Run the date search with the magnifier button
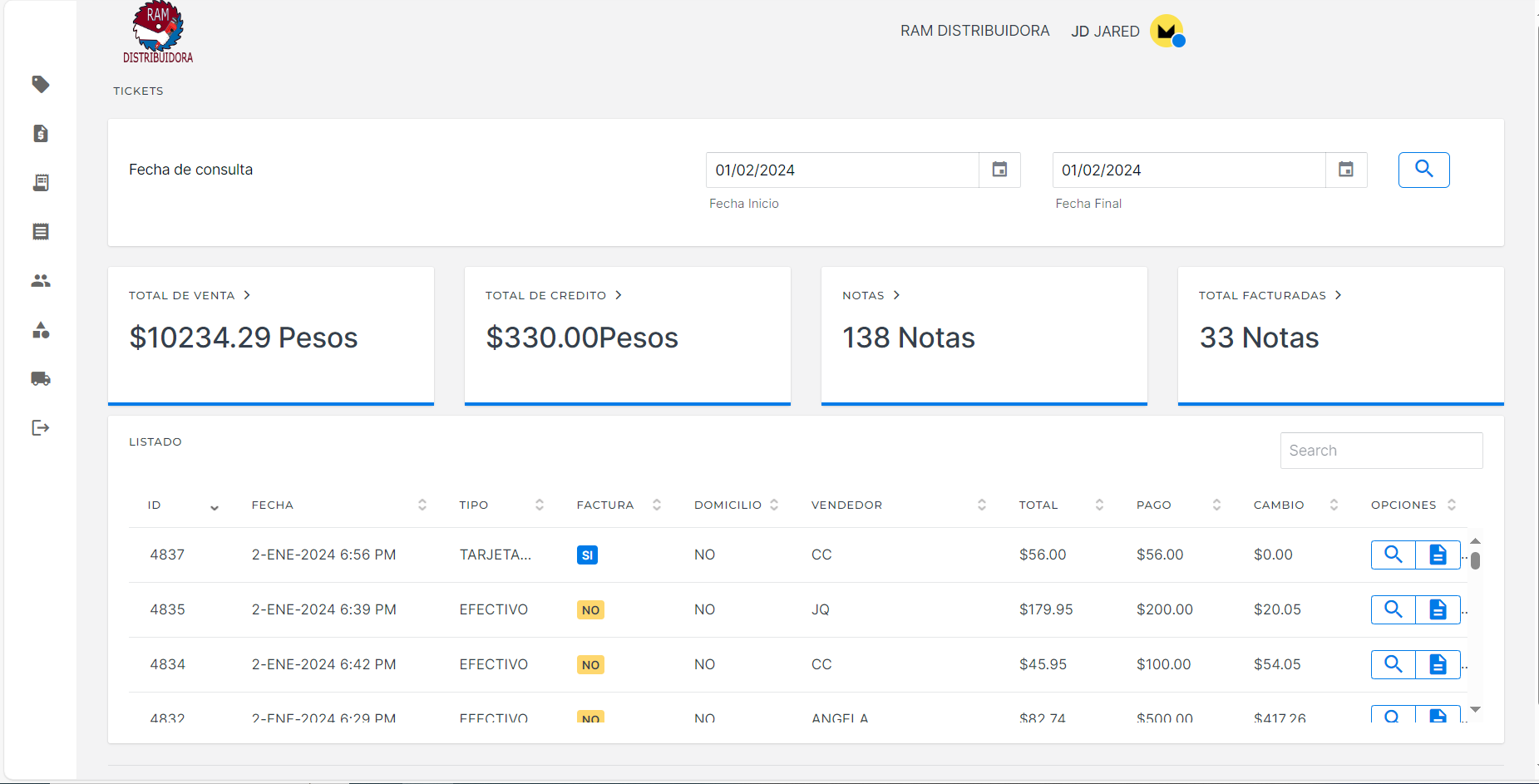 (1423, 170)
